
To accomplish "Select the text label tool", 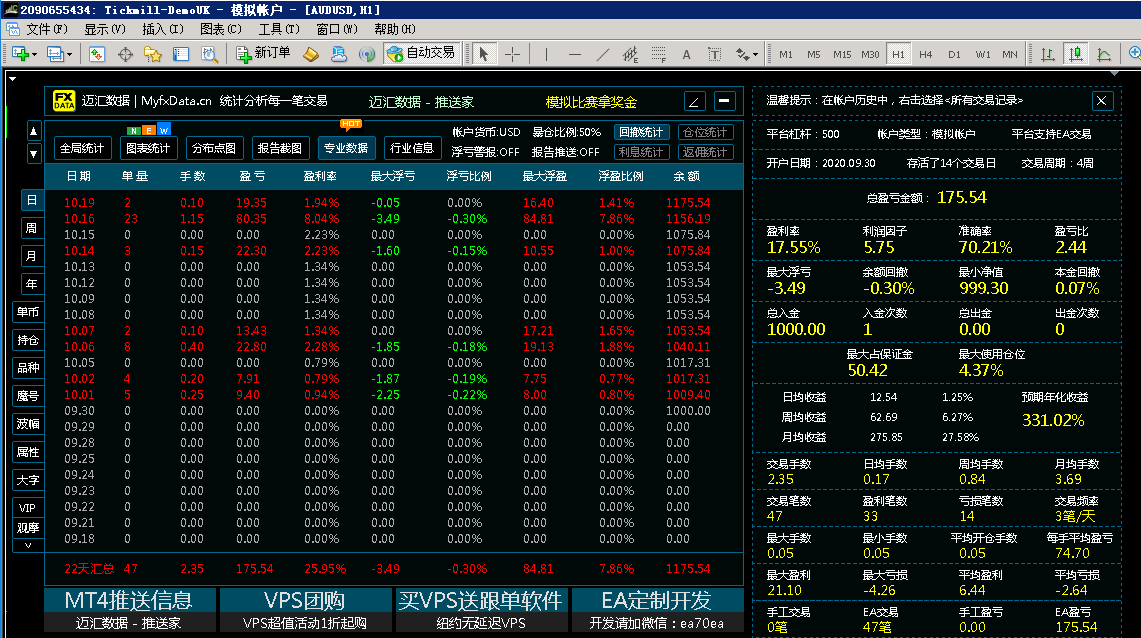I will click(715, 54).
